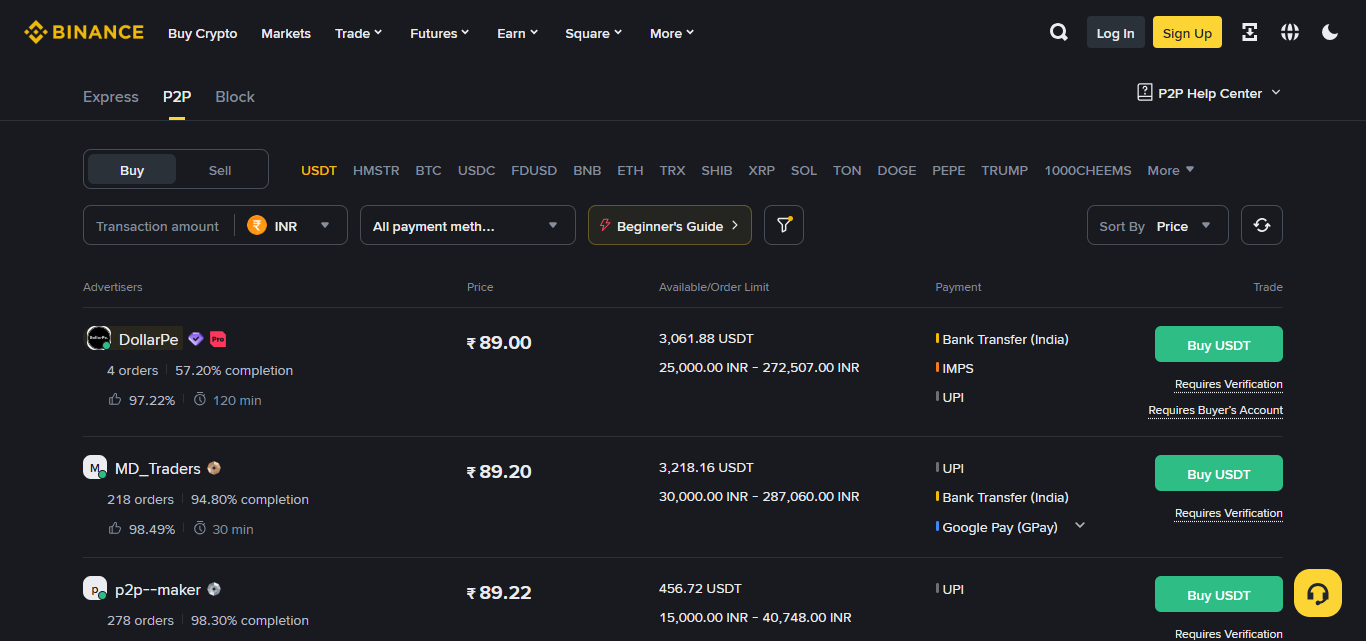Click the p2p--maker advertiser name

click(x=158, y=589)
